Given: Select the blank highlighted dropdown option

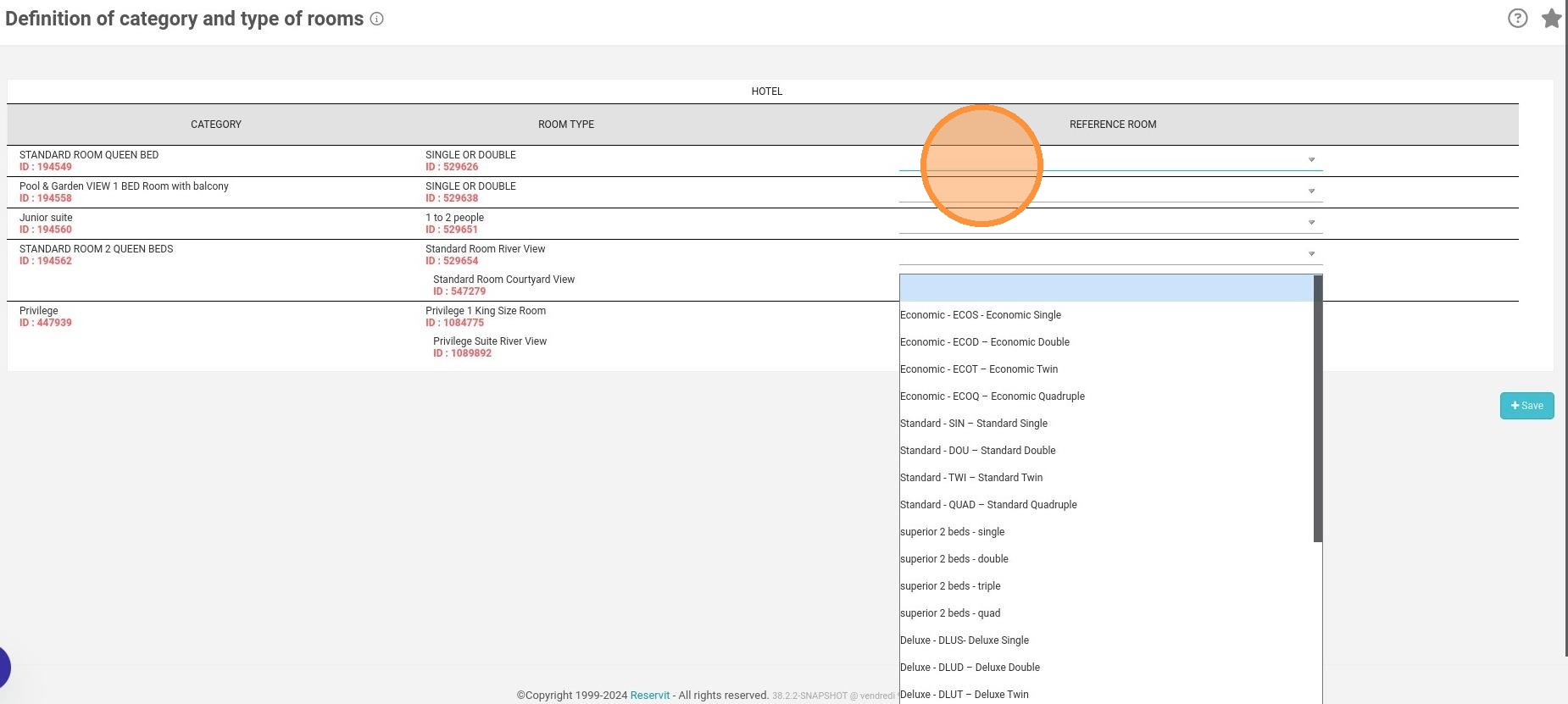Looking at the screenshot, I should point(1106,288).
